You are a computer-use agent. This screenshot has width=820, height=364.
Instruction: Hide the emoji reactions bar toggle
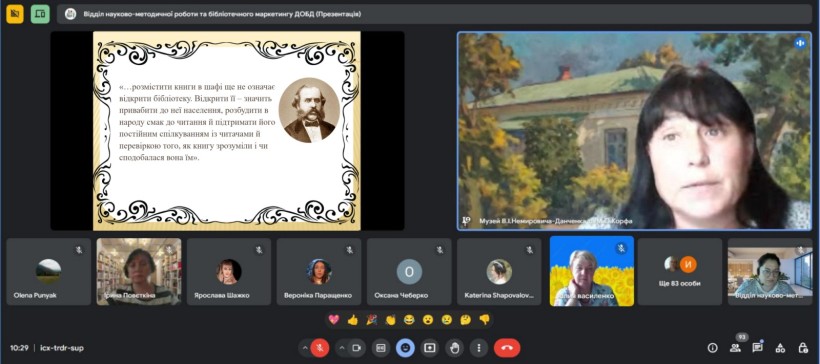click(405, 348)
